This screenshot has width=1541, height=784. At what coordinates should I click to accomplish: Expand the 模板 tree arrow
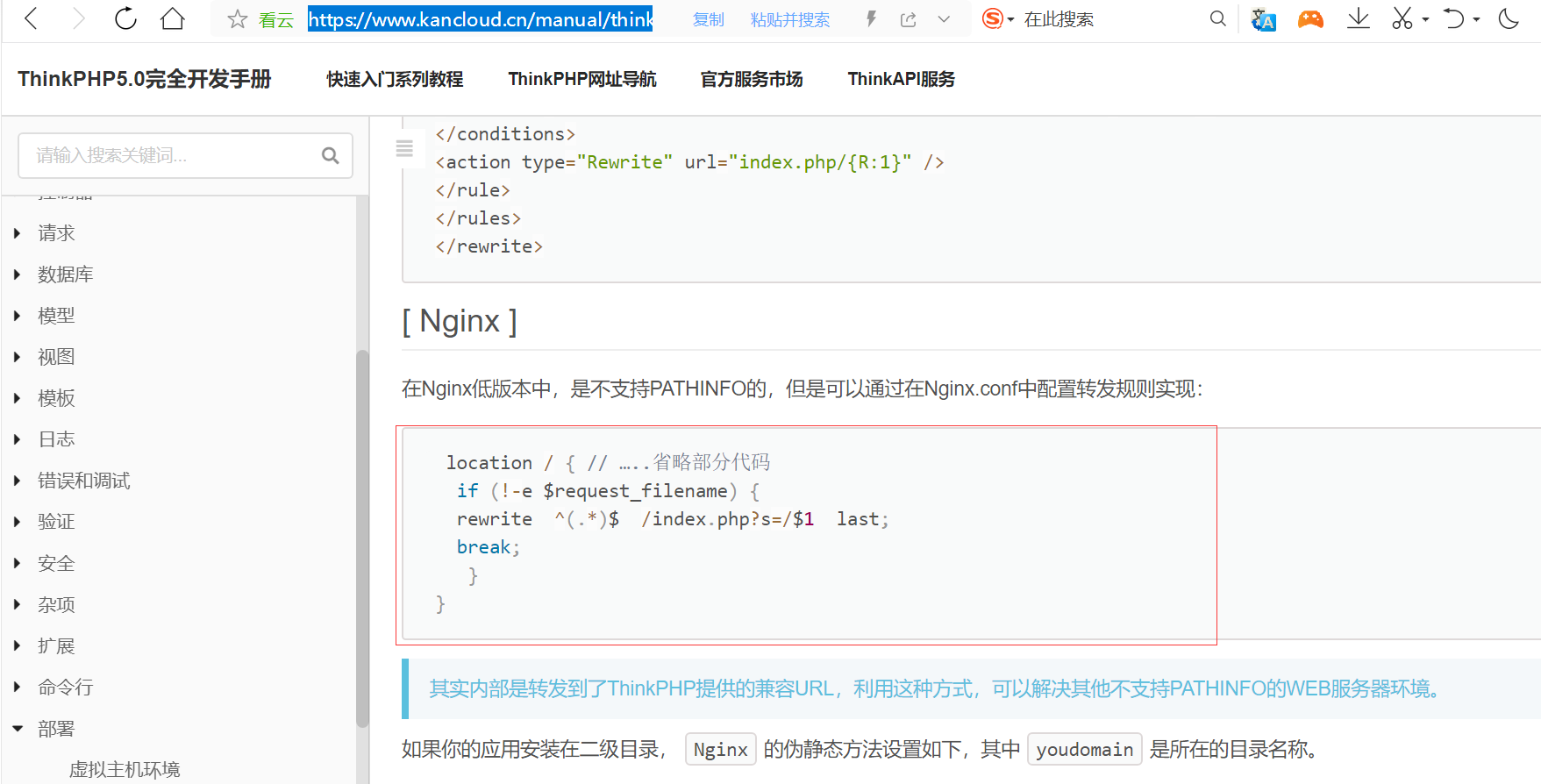[17, 398]
